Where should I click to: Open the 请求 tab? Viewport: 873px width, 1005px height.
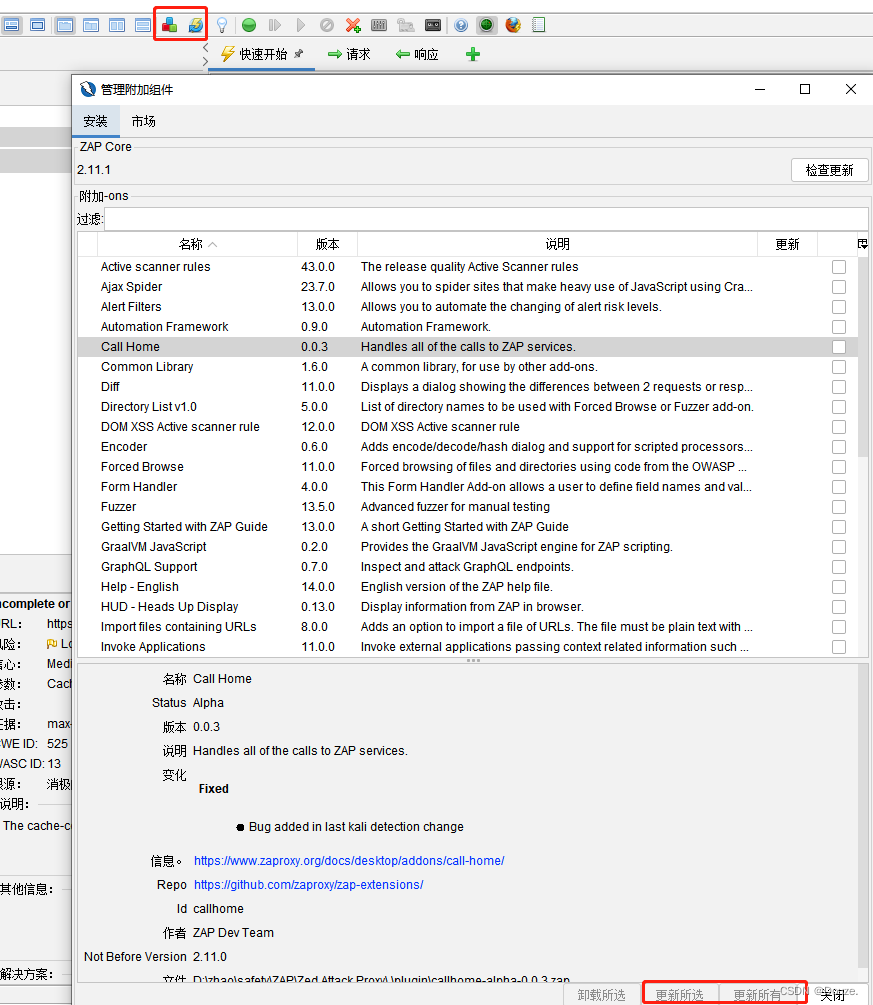pos(349,54)
